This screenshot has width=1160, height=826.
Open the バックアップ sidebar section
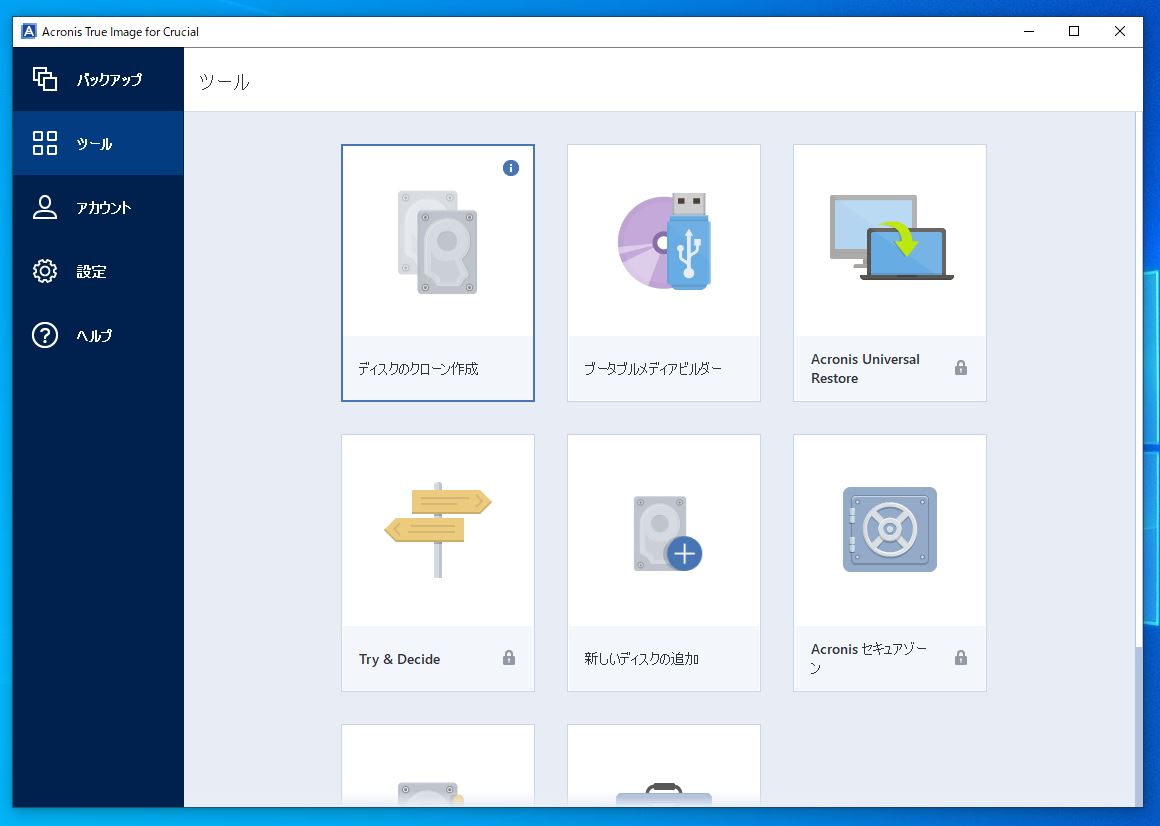[98, 79]
